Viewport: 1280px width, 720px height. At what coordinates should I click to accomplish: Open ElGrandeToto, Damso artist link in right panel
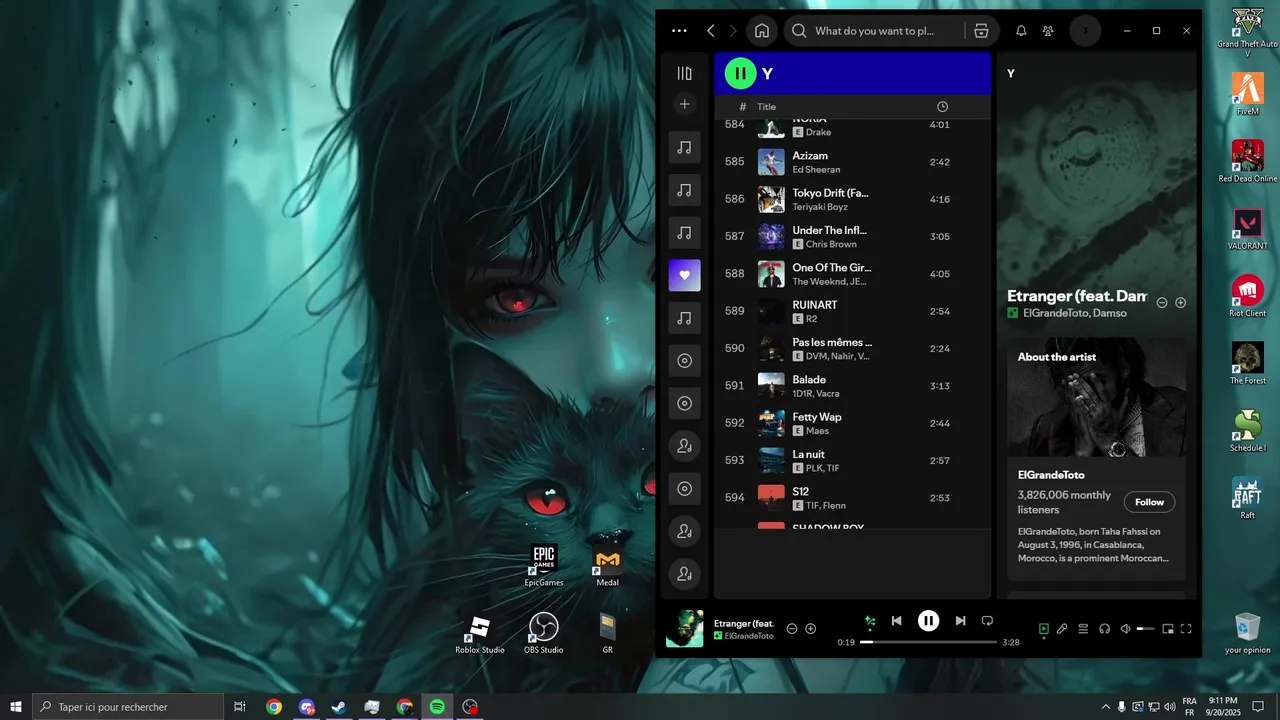(x=1075, y=313)
